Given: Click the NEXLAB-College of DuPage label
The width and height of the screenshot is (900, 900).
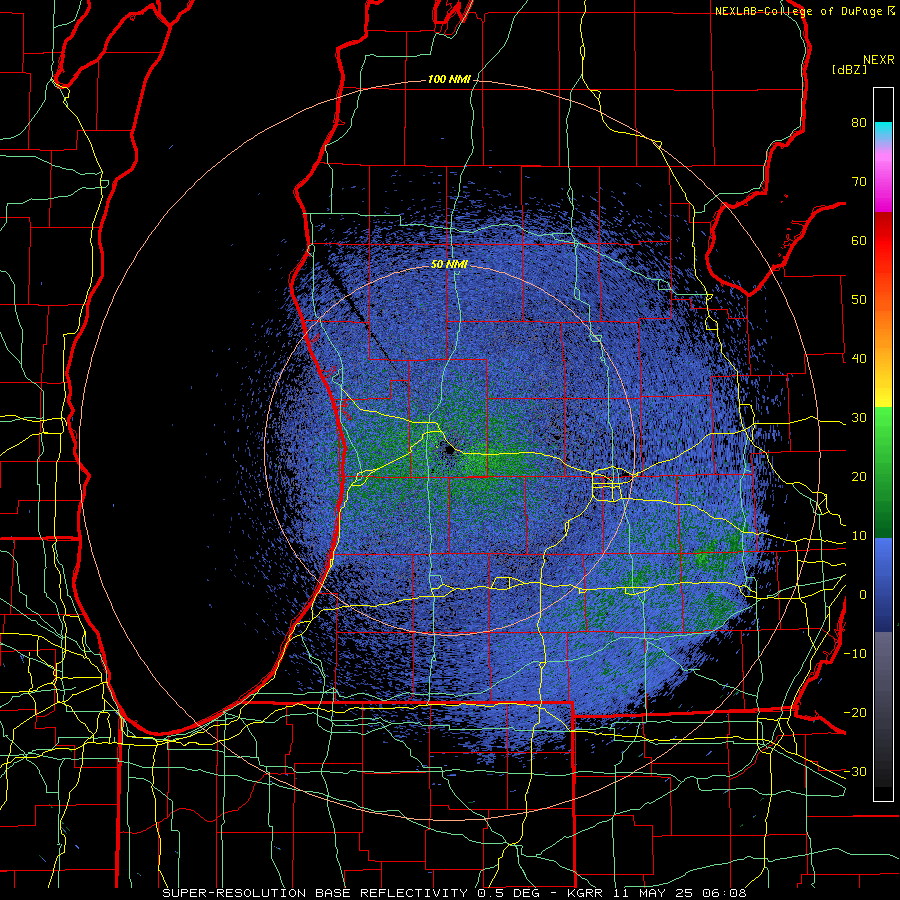Looking at the screenshot, I should (798, 11).
